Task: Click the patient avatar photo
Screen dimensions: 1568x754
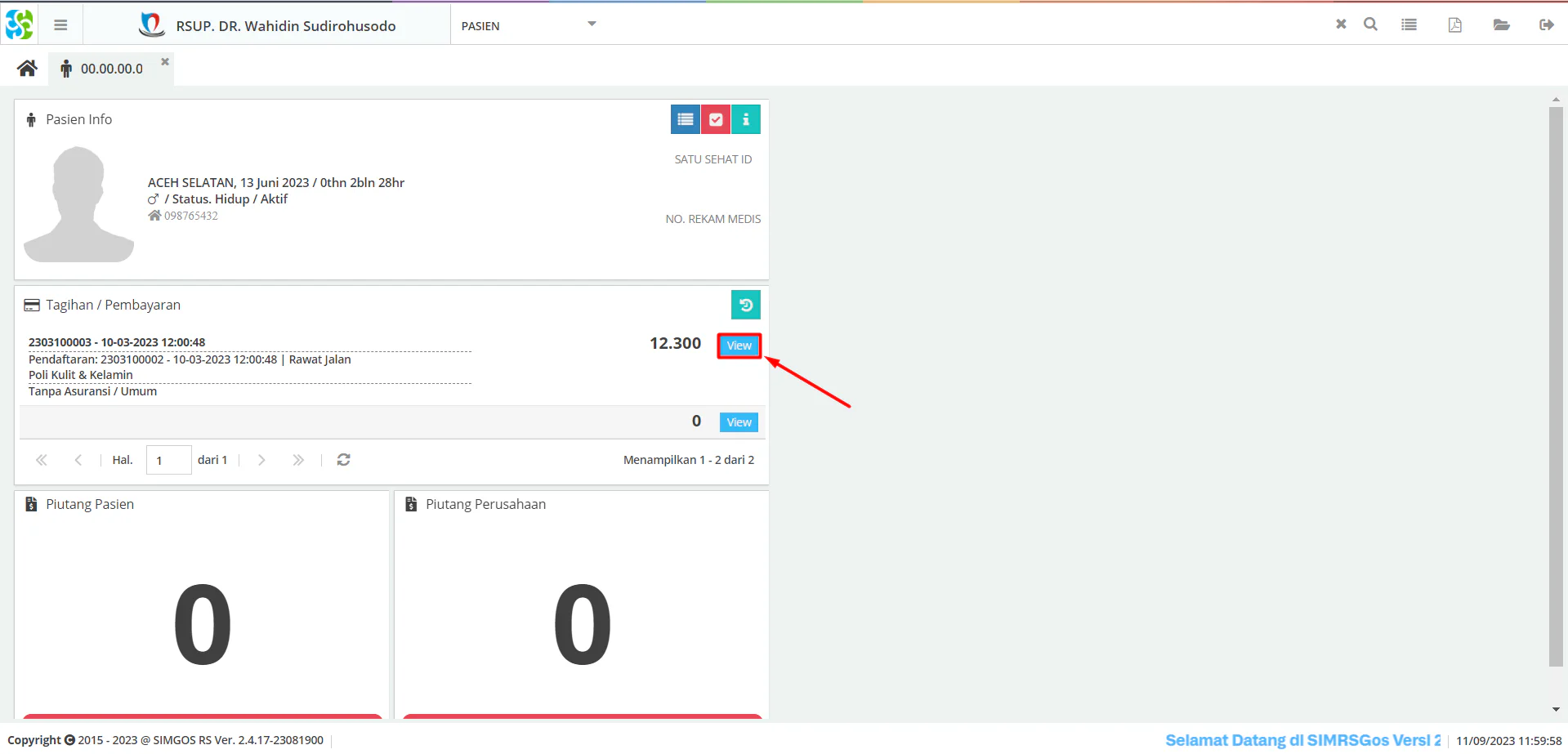Action: [x=79, y=204]
